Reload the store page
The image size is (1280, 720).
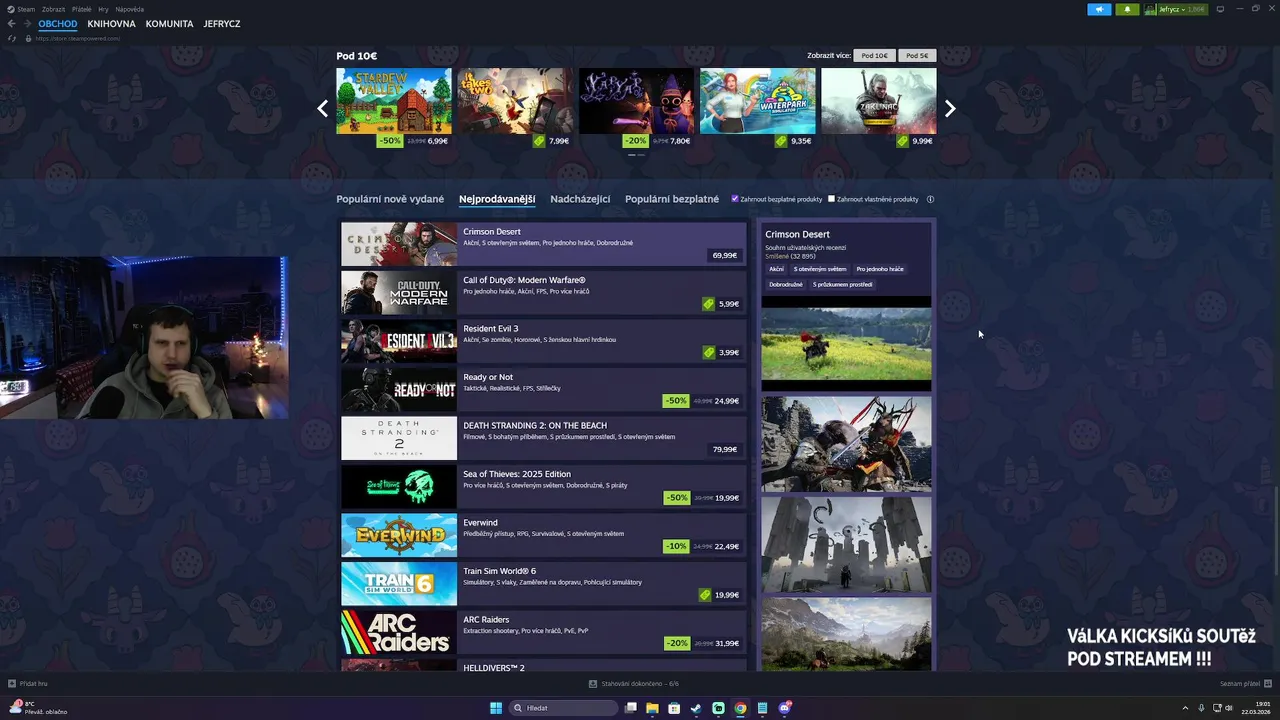click(x=12, y=38)
